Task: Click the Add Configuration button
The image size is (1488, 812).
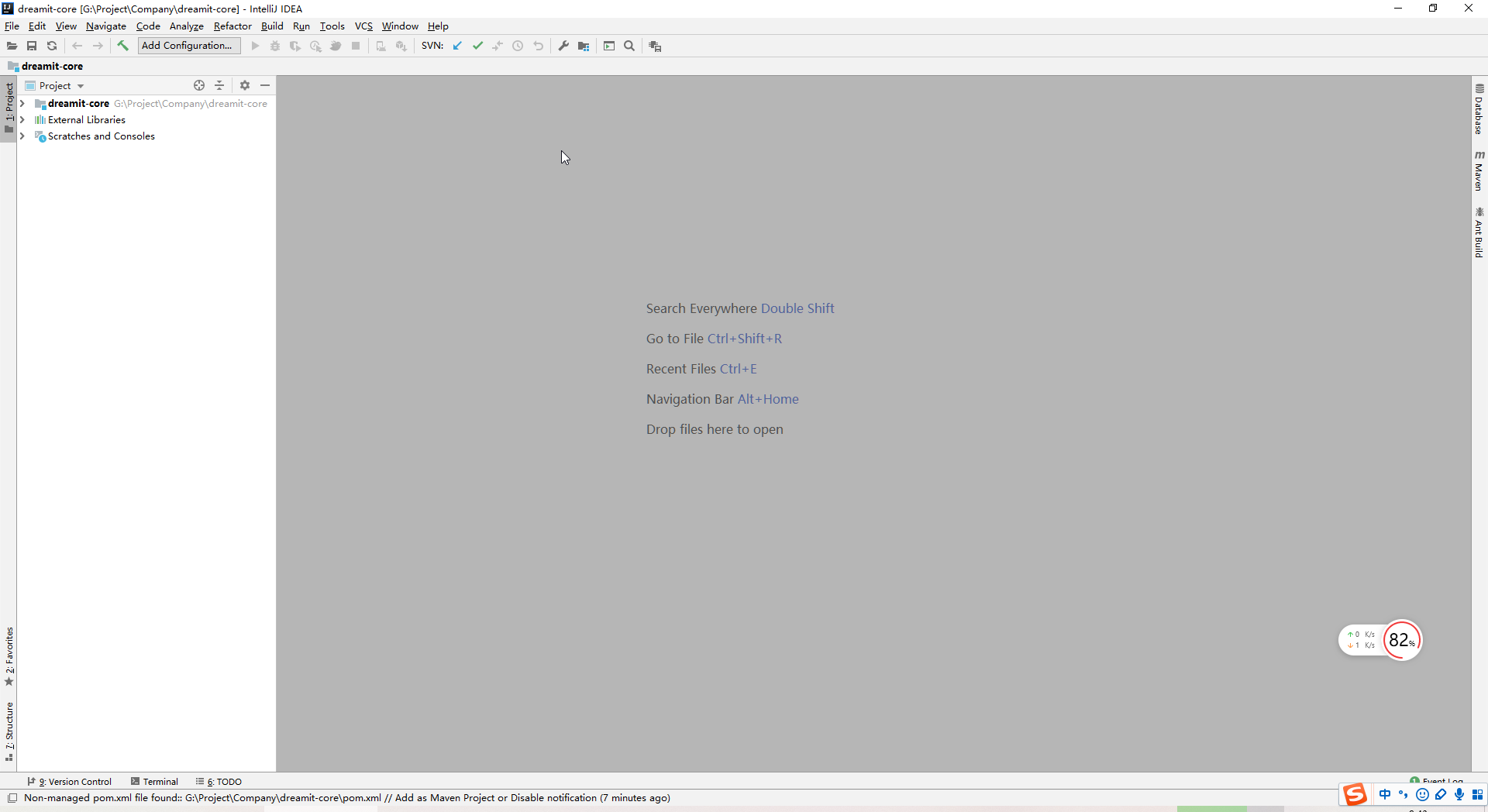Action: pos(189,46)
